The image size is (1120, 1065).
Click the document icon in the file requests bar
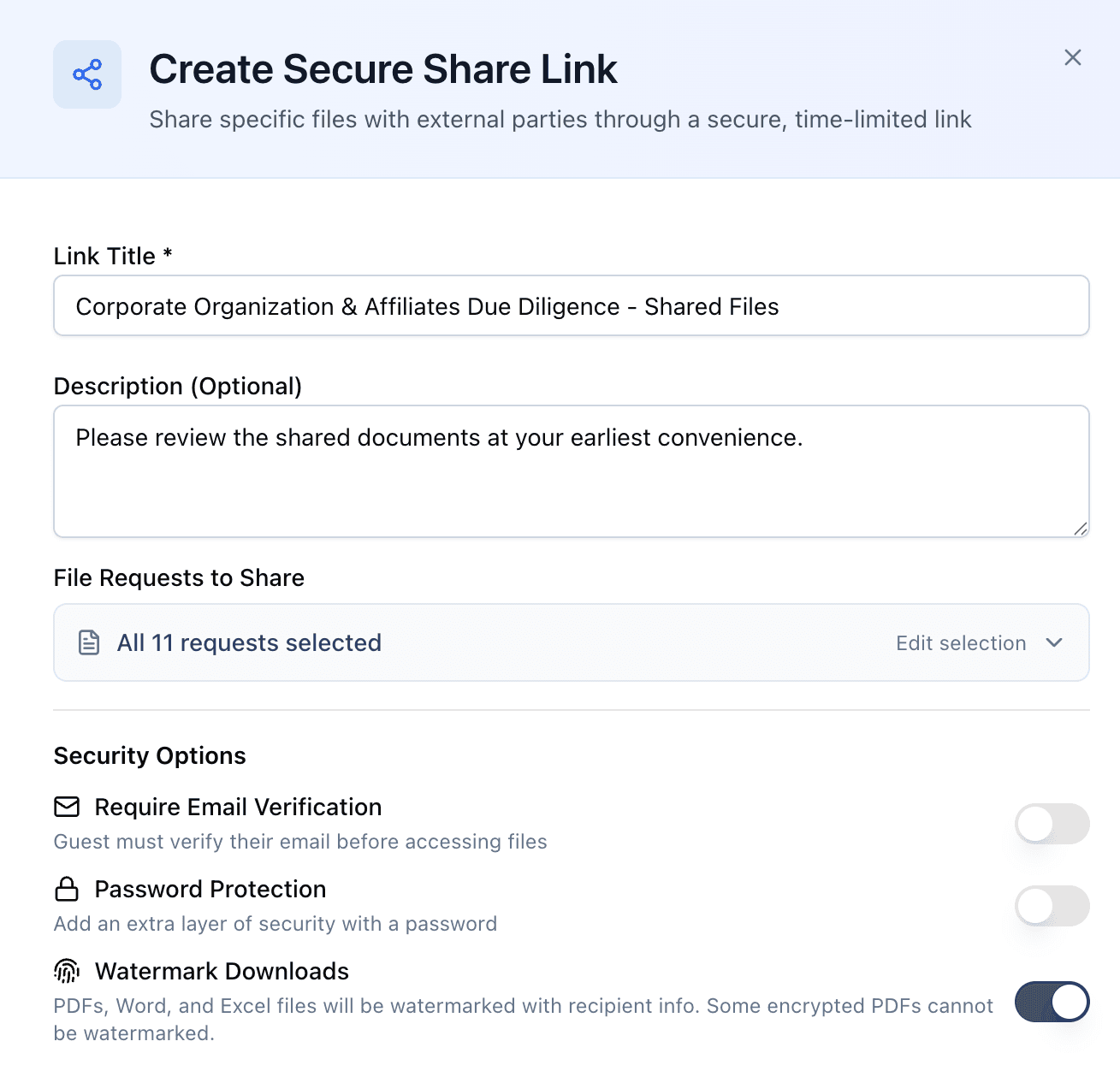(89, 642)
